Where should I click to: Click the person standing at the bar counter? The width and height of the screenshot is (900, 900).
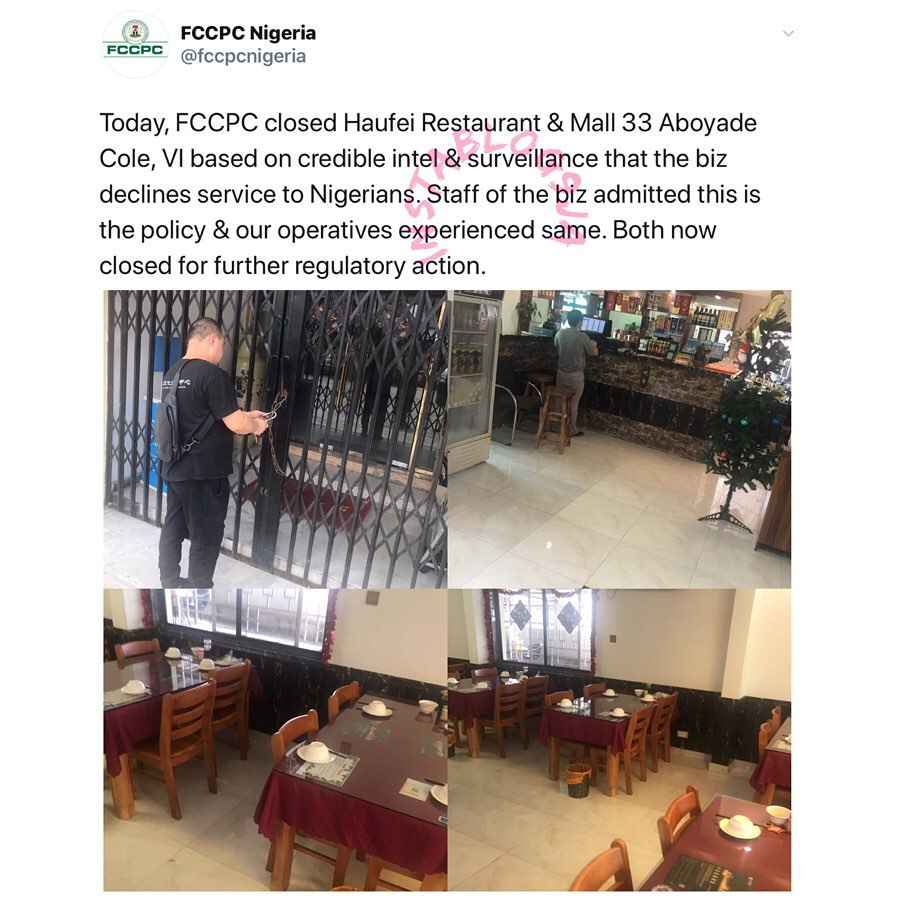573,373
